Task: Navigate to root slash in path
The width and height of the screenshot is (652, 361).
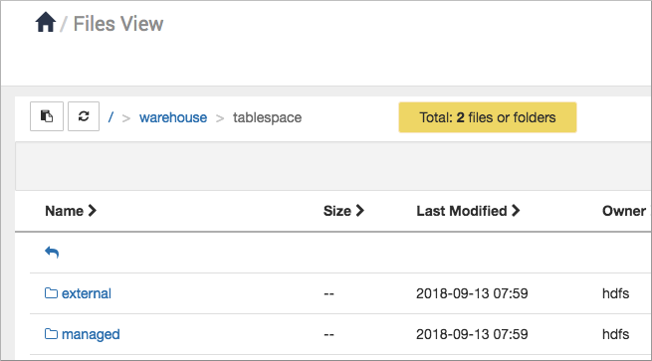Action: pos(111,117)
